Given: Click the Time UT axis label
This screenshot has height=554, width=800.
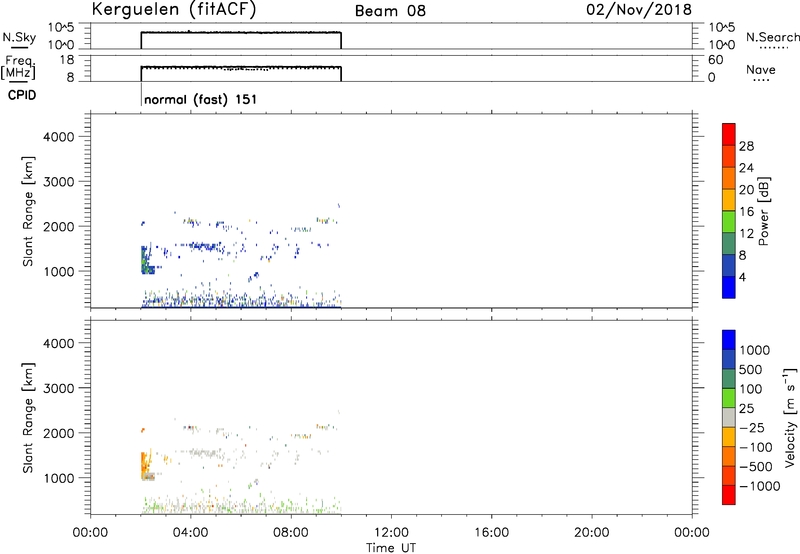Looking at the screenshot, I should pyautogui.click(x=391, y=548).
